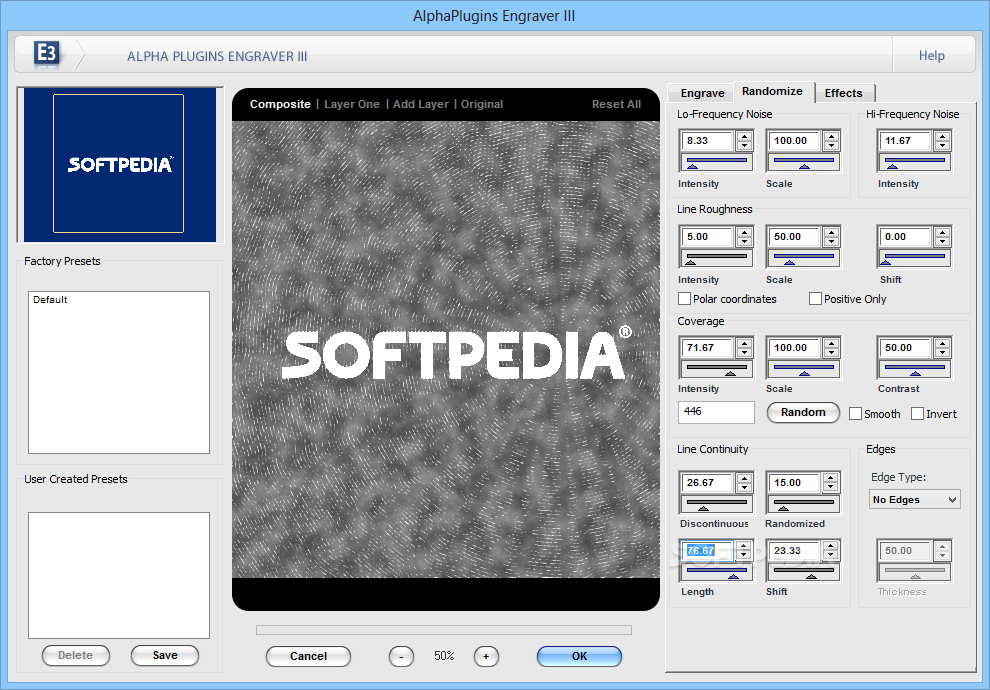The height and width of the screenshot is (690, 990).
Task: Decrease Coverage Scale with down arrow
Action: click(x=832, y=353)
